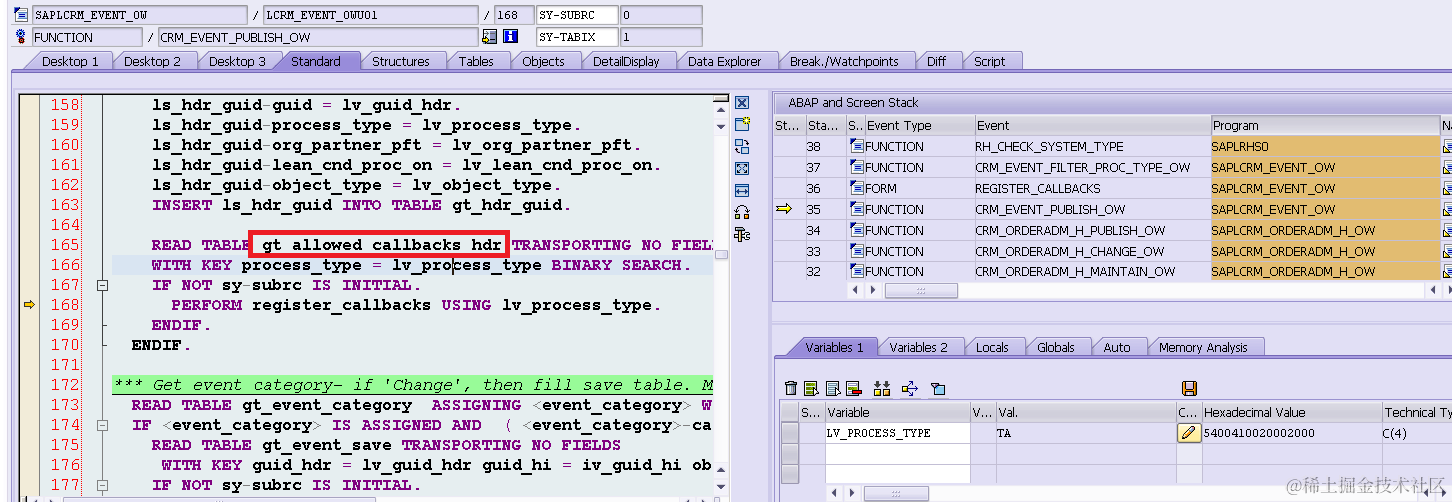The width and height of the screenshot is (1452, 502).
Task: Click the LV_PROCESS_TYPE variable name cell
Action: coord(897,433)
